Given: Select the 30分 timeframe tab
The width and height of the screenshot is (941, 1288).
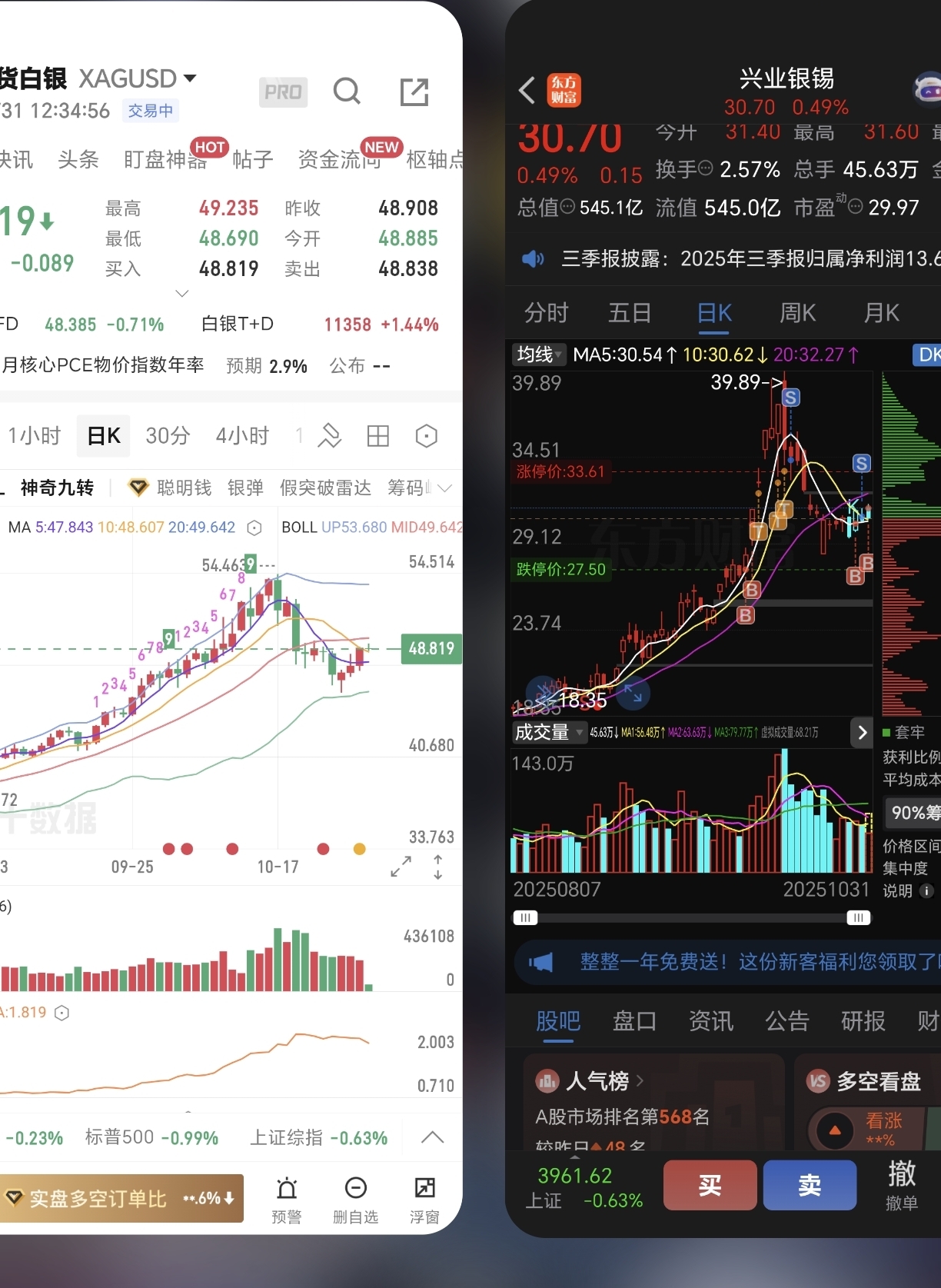Looking at the screenshot, I should pyautogui.click(x=168, y=436).
